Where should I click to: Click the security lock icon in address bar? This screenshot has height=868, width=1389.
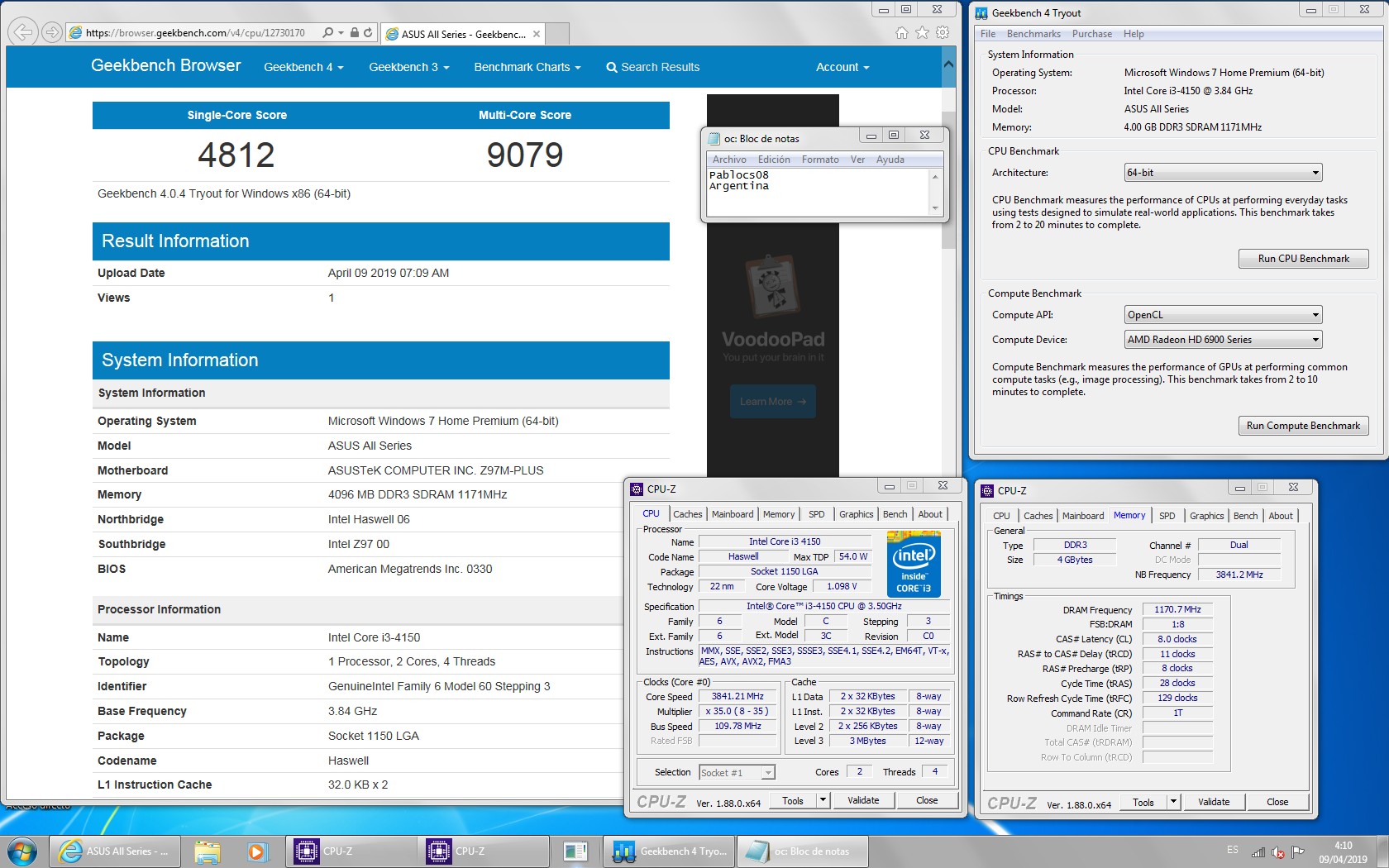pyautogui.click(x=354, y=33)
